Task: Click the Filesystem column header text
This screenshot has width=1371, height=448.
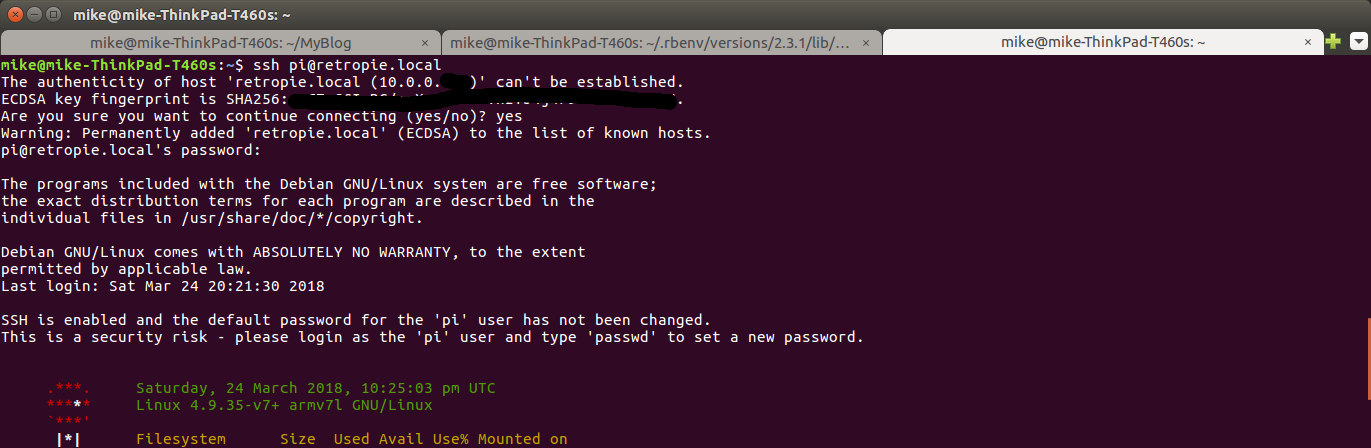Action: click(181, 439)
